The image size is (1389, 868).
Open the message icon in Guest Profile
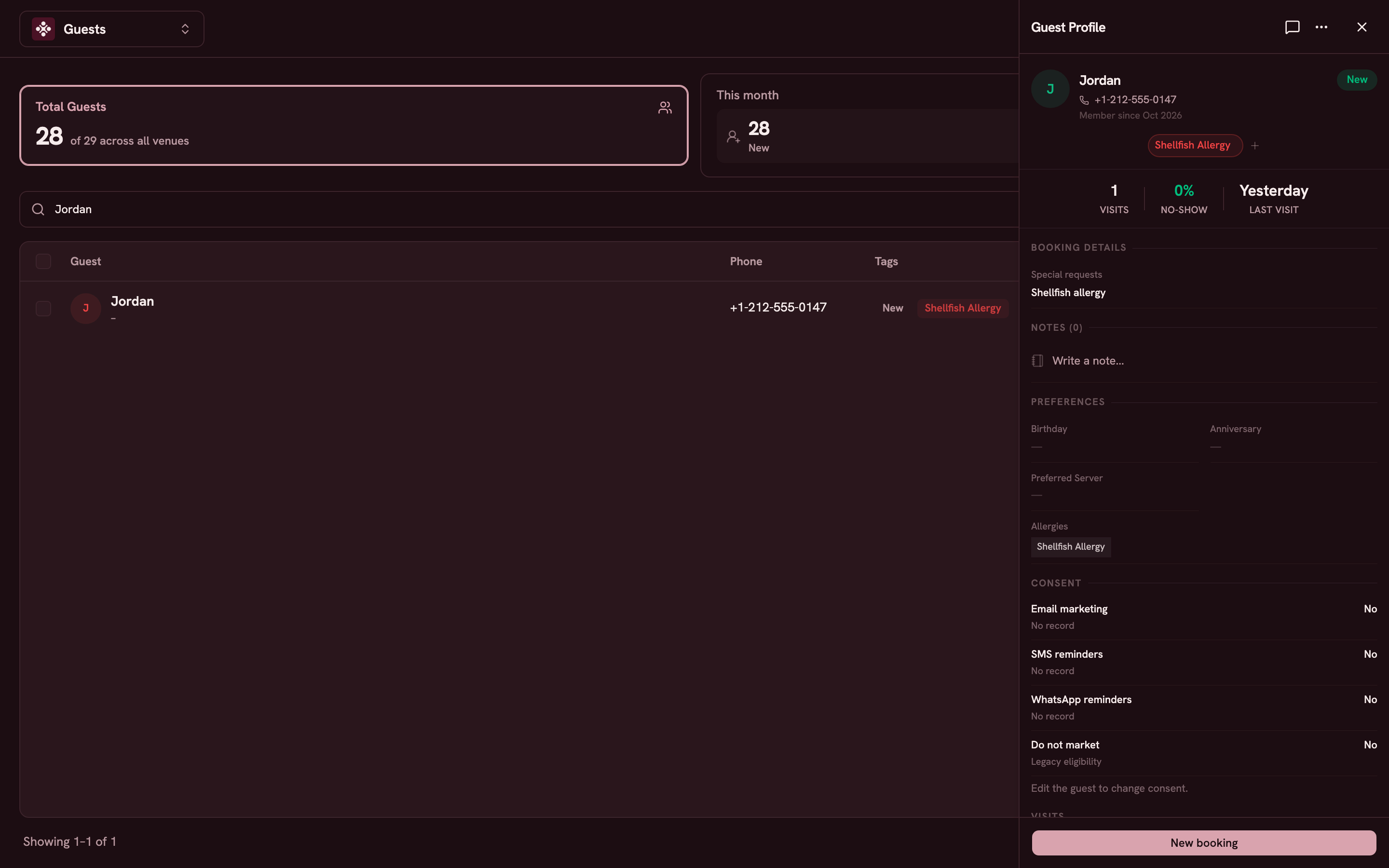click(x=1292, y=27)
